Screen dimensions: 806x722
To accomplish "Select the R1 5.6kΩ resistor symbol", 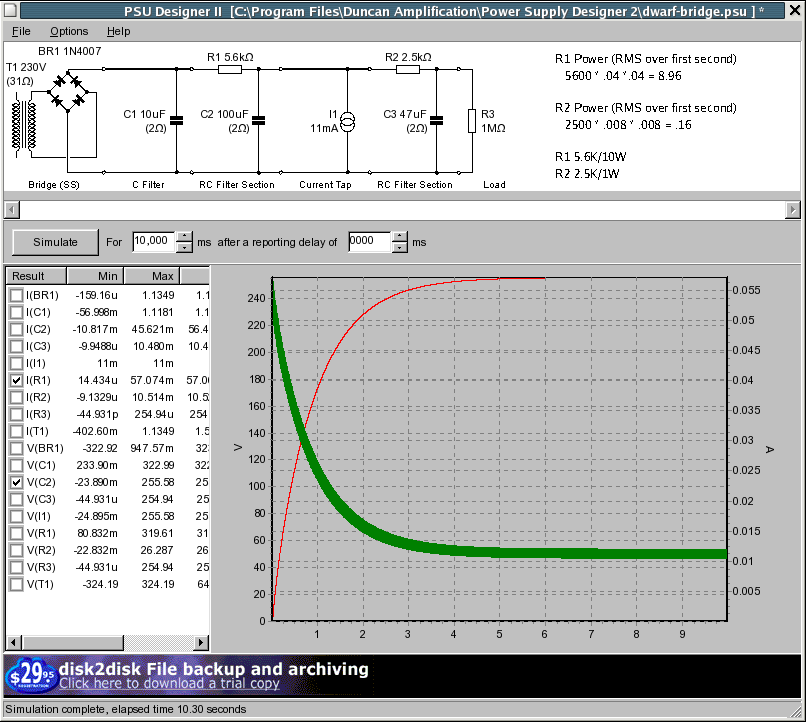I will [229, 69].
